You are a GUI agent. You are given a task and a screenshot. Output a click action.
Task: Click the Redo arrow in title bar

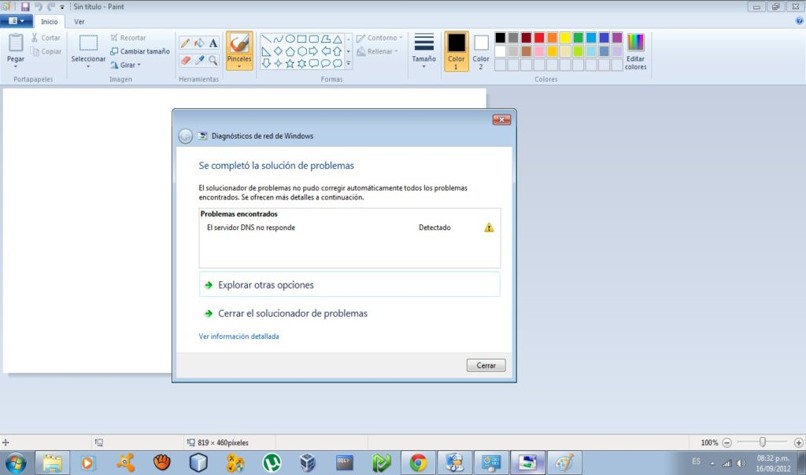pos(51,7)
